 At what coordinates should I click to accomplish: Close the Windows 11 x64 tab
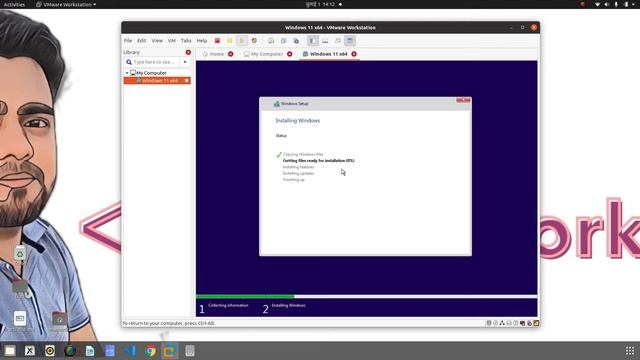pos(354,54)
